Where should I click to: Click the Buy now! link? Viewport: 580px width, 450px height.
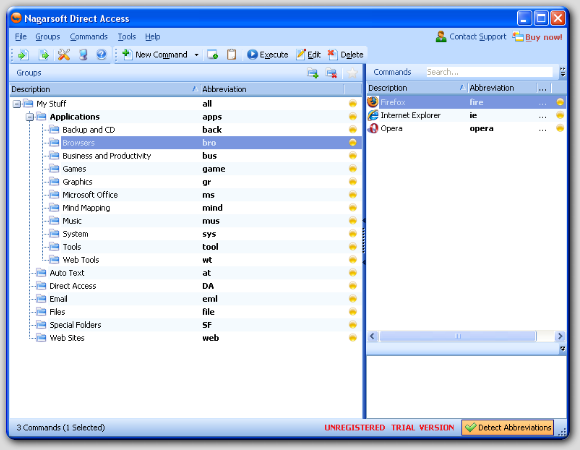pos(537,37)
